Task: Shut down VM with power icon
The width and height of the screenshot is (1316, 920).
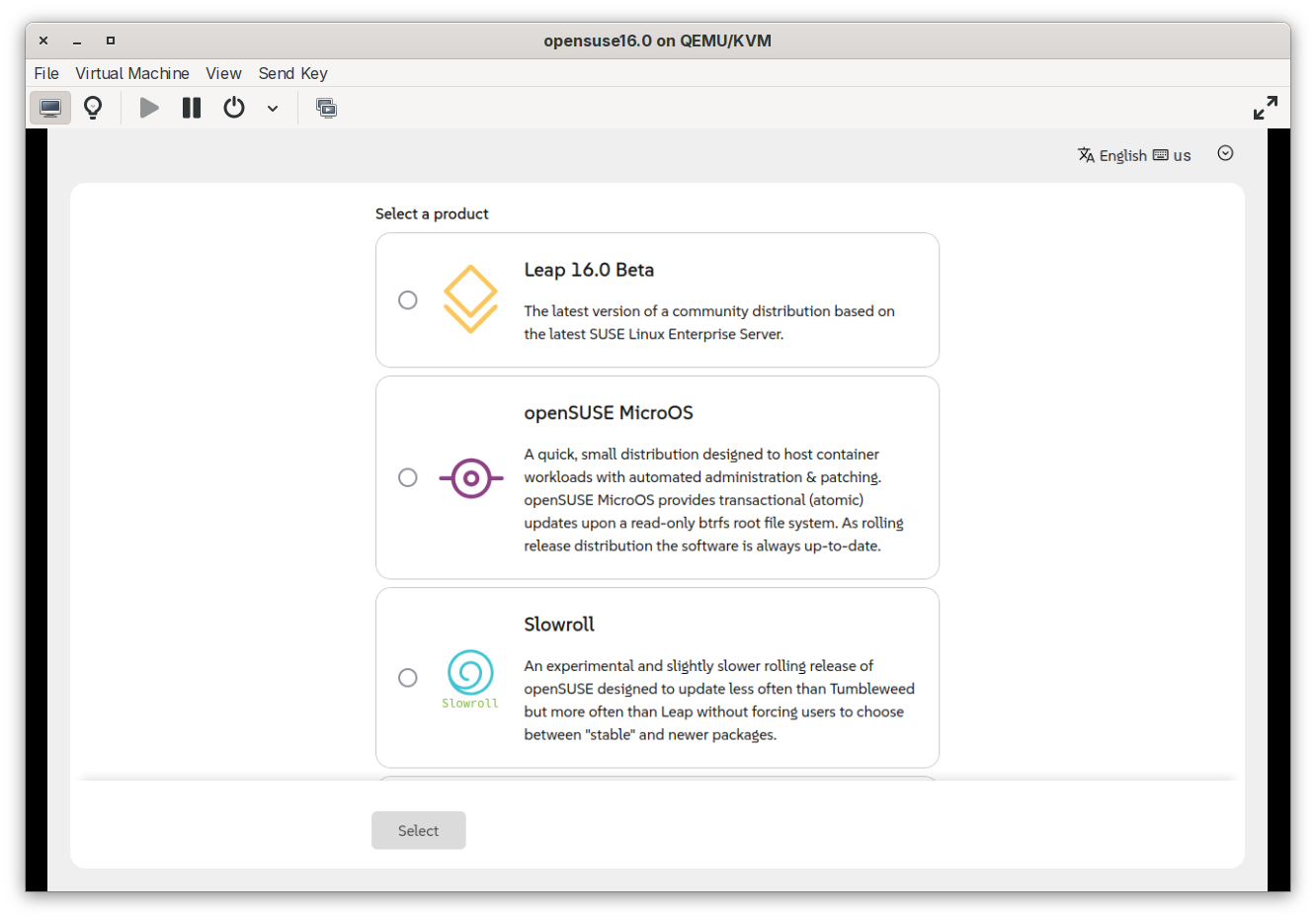Action: point(234,108)
